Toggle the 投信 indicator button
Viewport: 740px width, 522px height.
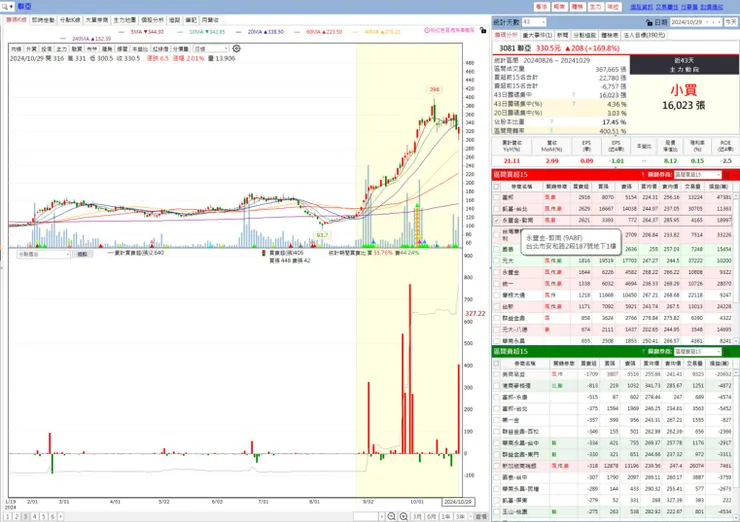coord(46,49)
